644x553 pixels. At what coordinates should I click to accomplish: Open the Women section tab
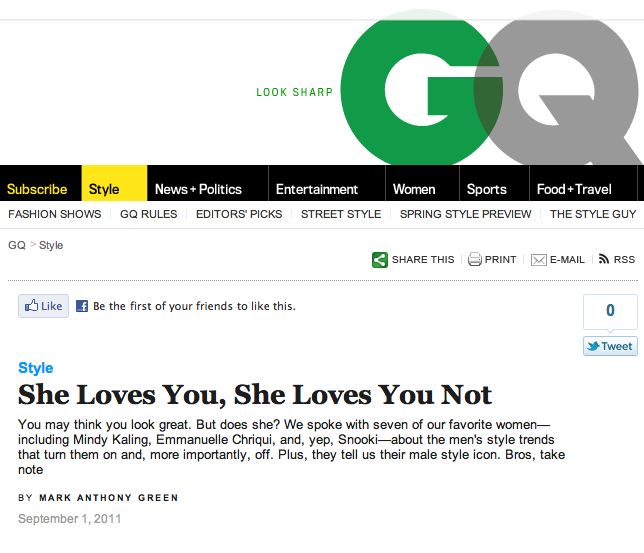[x=414, y=189]
